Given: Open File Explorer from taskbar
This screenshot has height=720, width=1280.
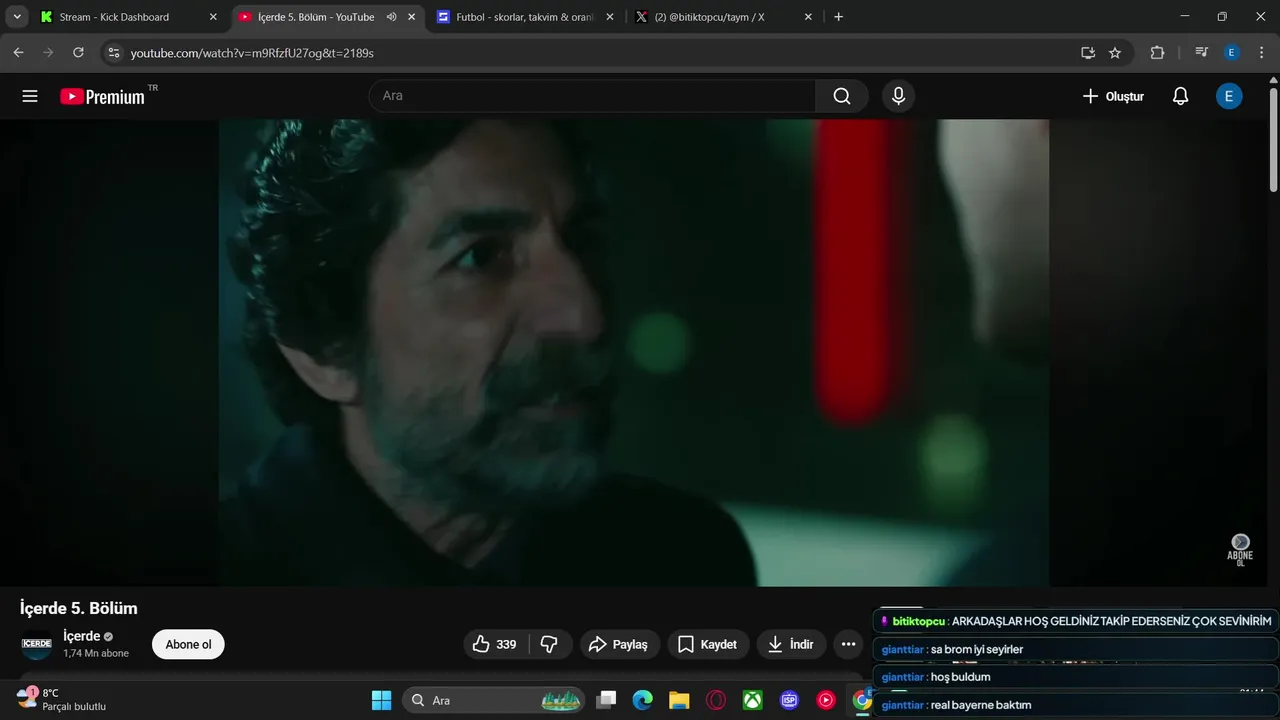Looking at the screenshot, I should point(679,700).
